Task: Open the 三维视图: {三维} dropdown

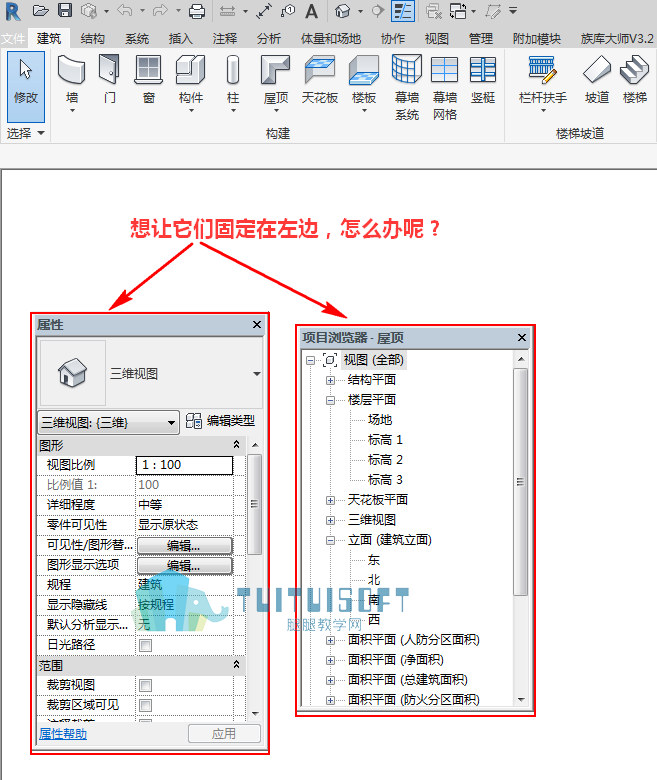Action: pos(108,423)
